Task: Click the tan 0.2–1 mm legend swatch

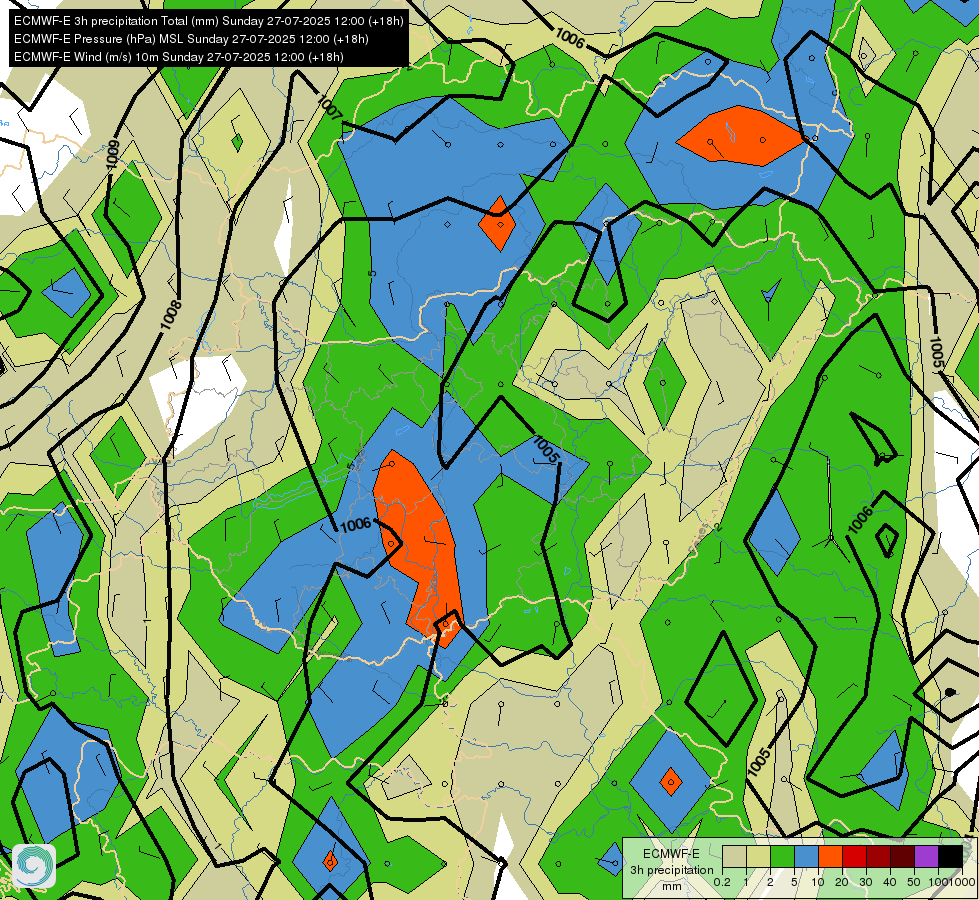Action: (x=734, y=857)
